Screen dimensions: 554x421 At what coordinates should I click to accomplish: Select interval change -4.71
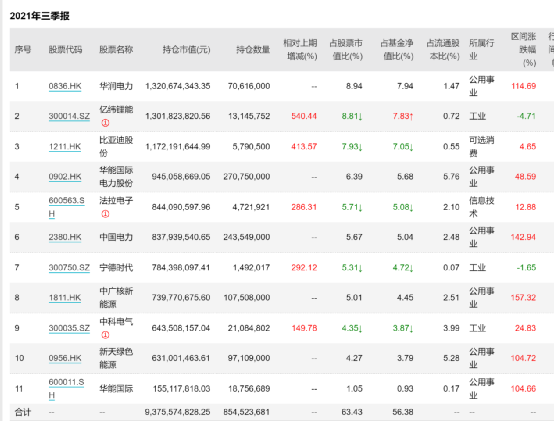(526, 116)
